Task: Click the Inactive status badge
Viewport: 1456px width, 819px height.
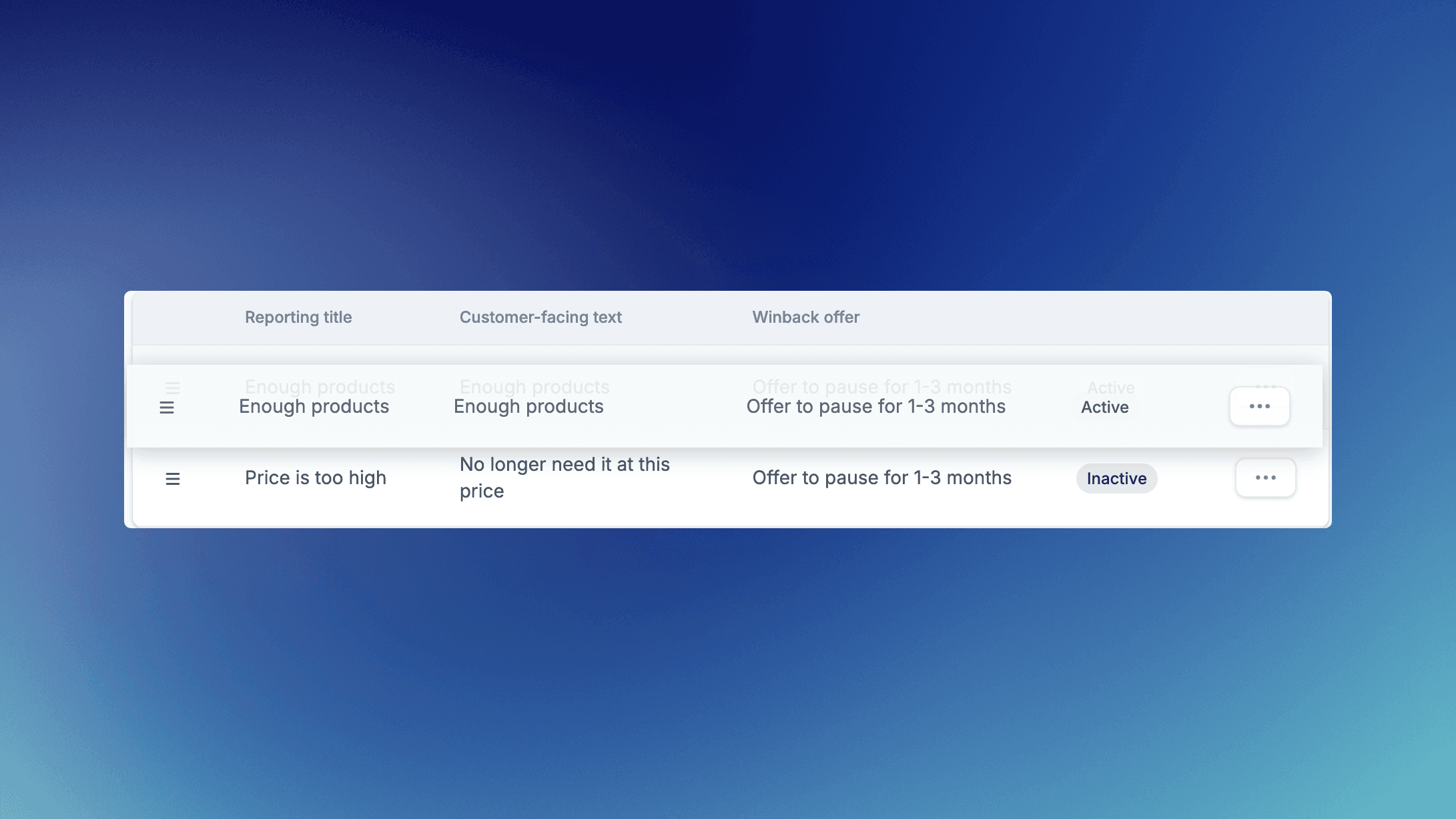Action: [x=1116, y=478]
